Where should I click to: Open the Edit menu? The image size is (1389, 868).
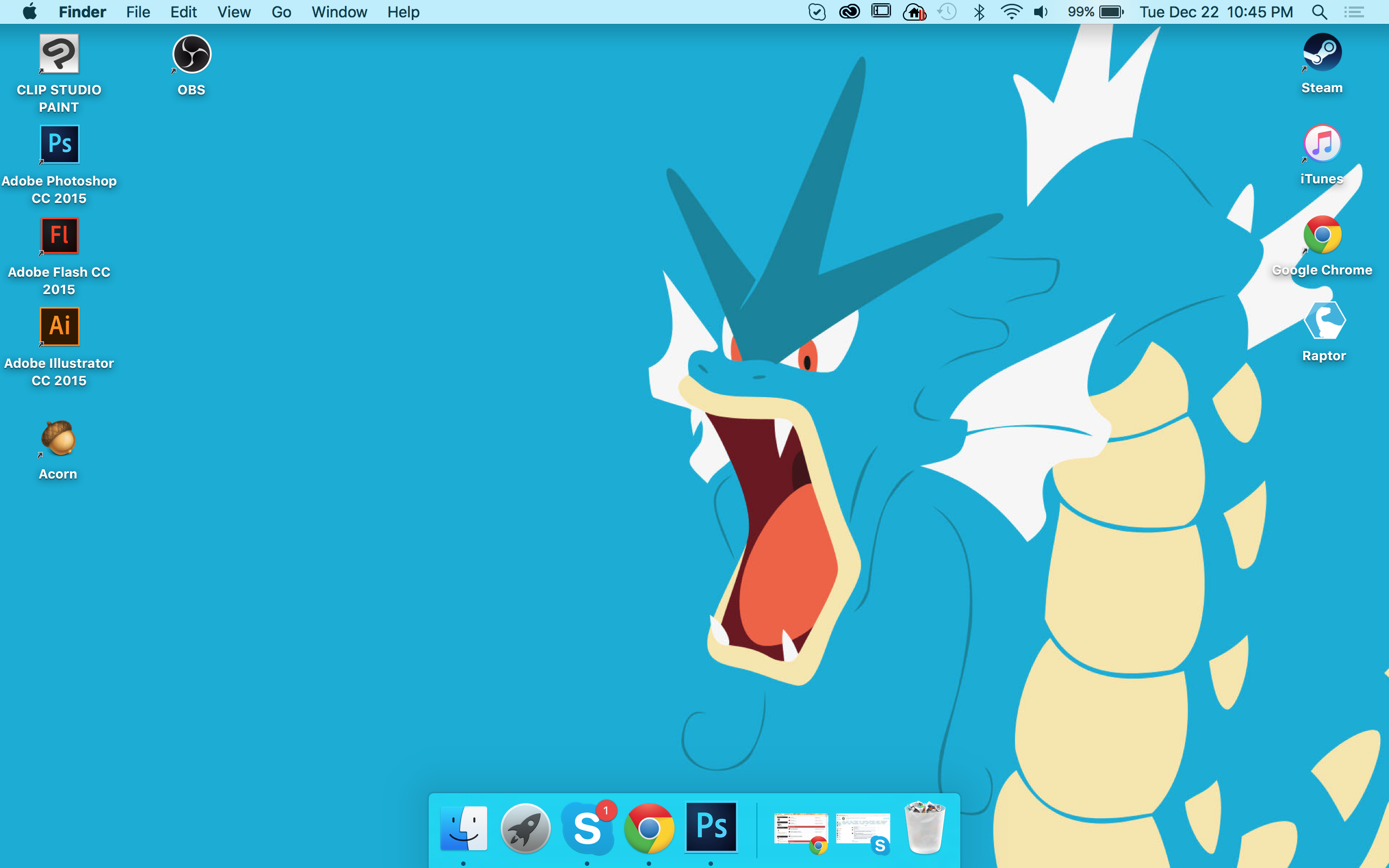183,11
